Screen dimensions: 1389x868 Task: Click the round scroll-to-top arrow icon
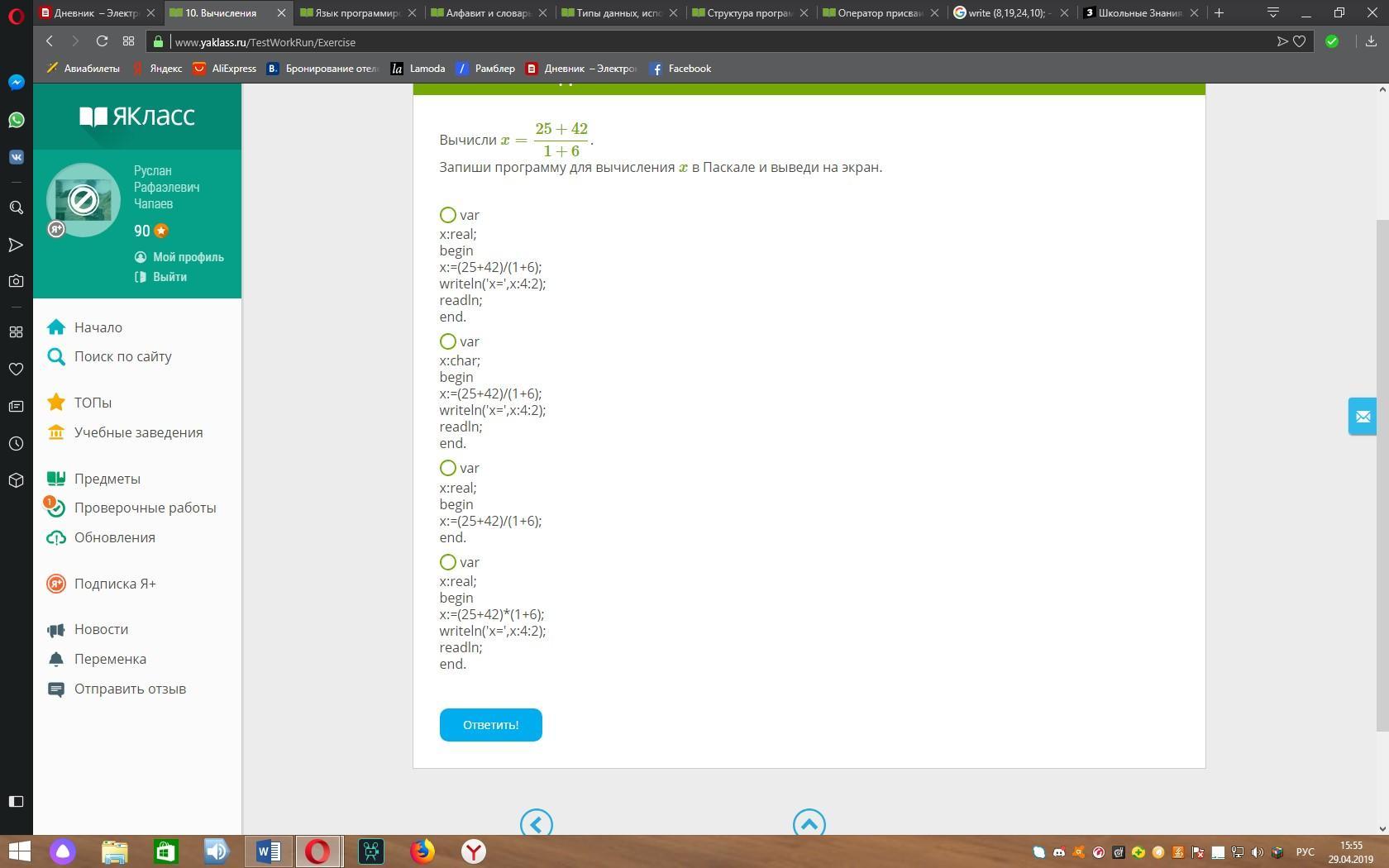point(809,823)
